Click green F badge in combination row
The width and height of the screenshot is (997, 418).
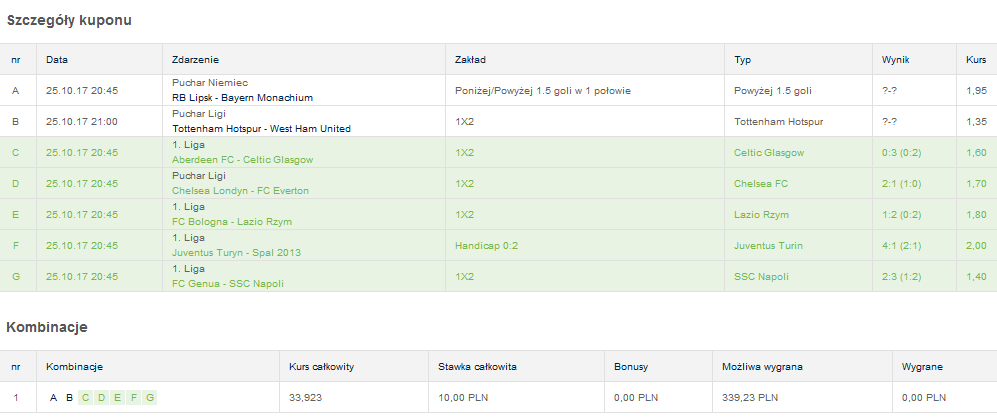(134, 398)
